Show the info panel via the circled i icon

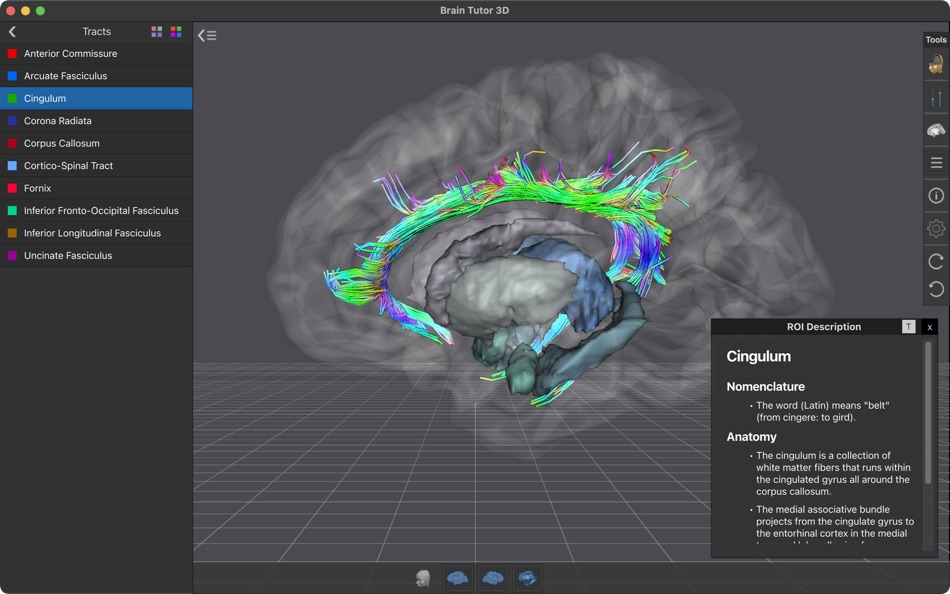(935, 195)
